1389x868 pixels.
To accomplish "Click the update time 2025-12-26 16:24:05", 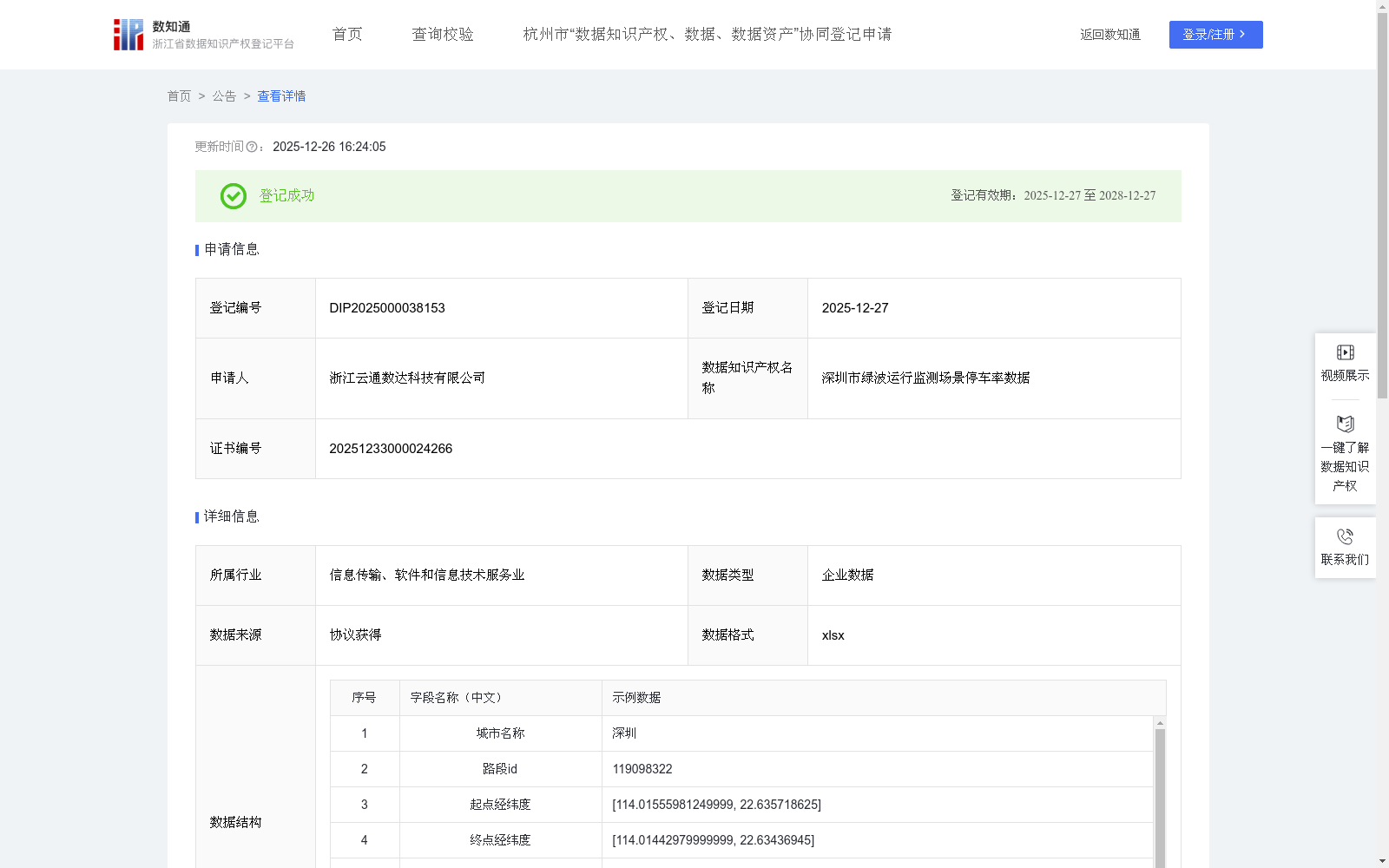I will [329, 147].
